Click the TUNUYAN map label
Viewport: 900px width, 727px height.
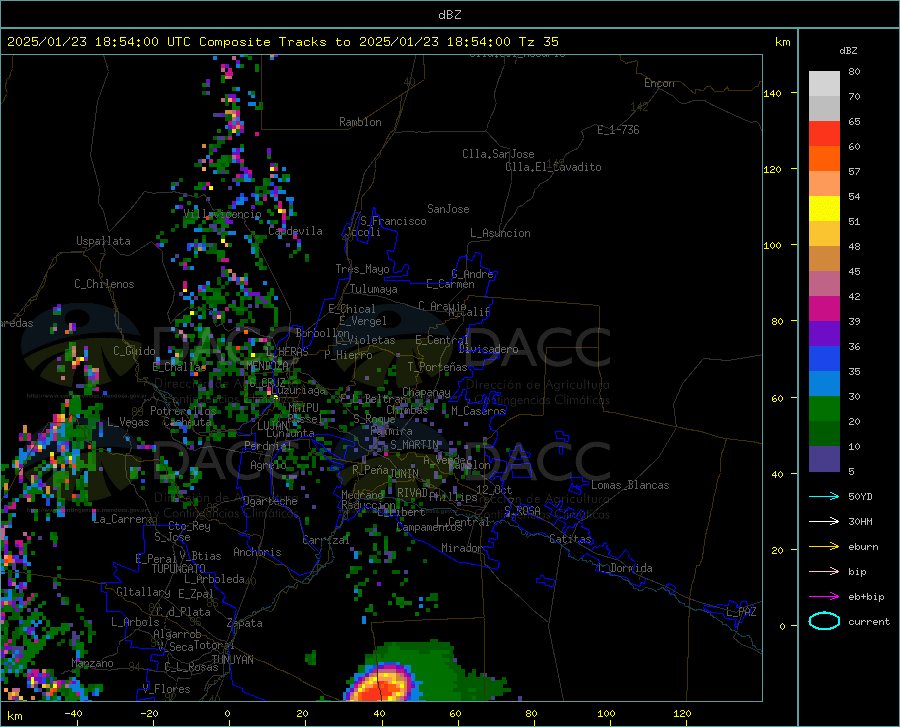(x=232, y=660)
